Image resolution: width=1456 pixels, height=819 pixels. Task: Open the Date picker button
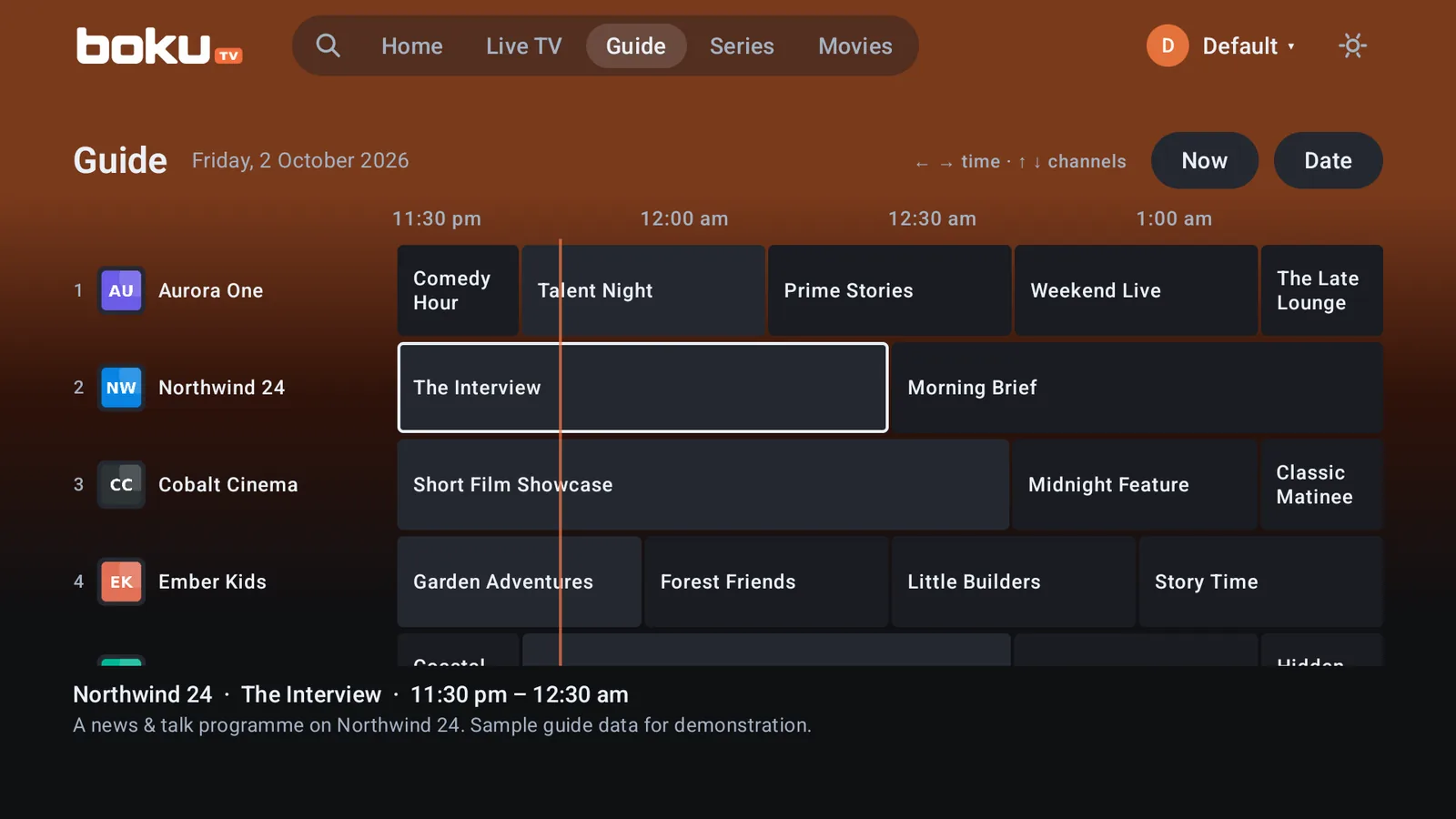1329,160
